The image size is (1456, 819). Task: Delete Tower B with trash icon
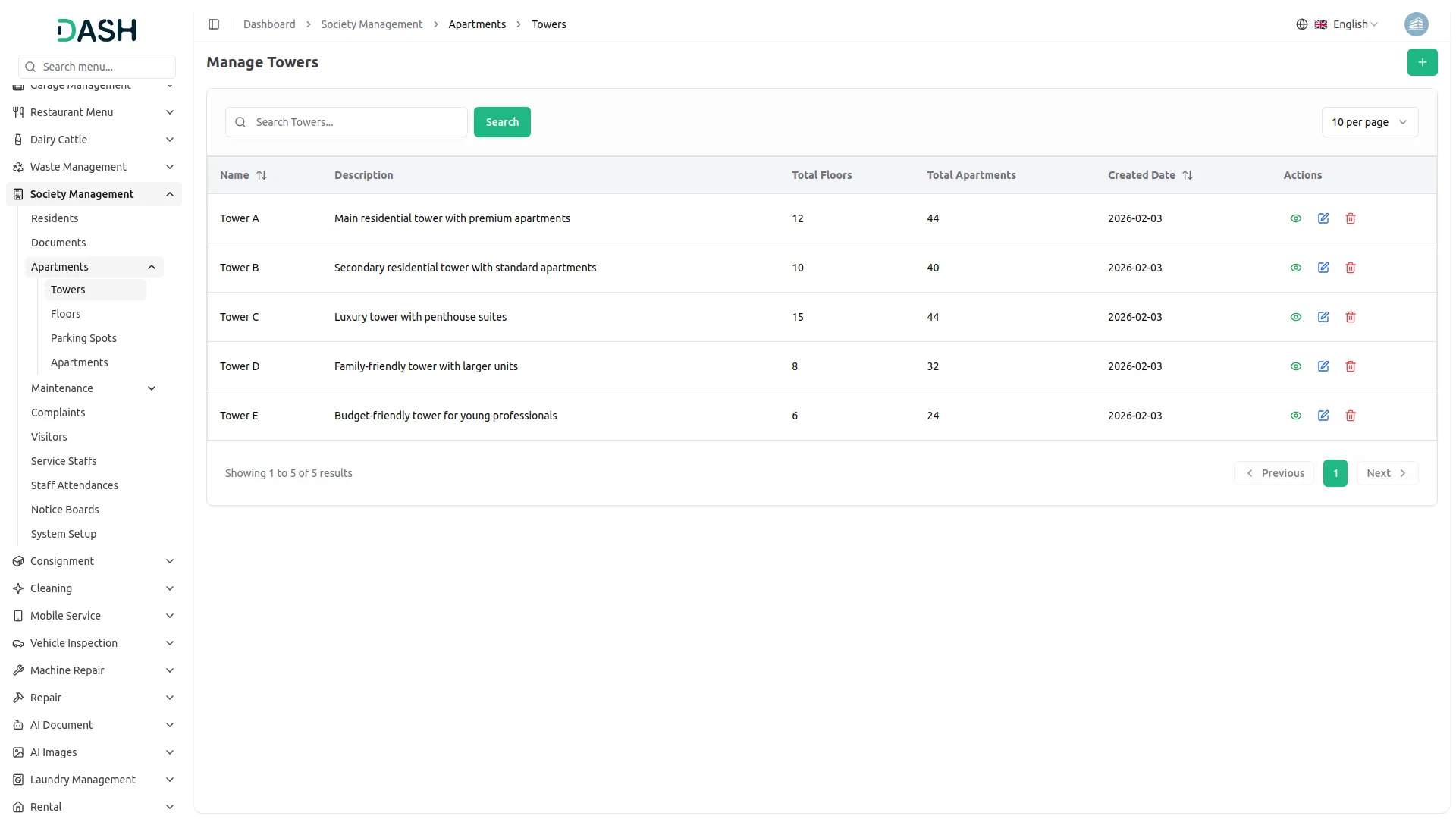point(1351,268)
